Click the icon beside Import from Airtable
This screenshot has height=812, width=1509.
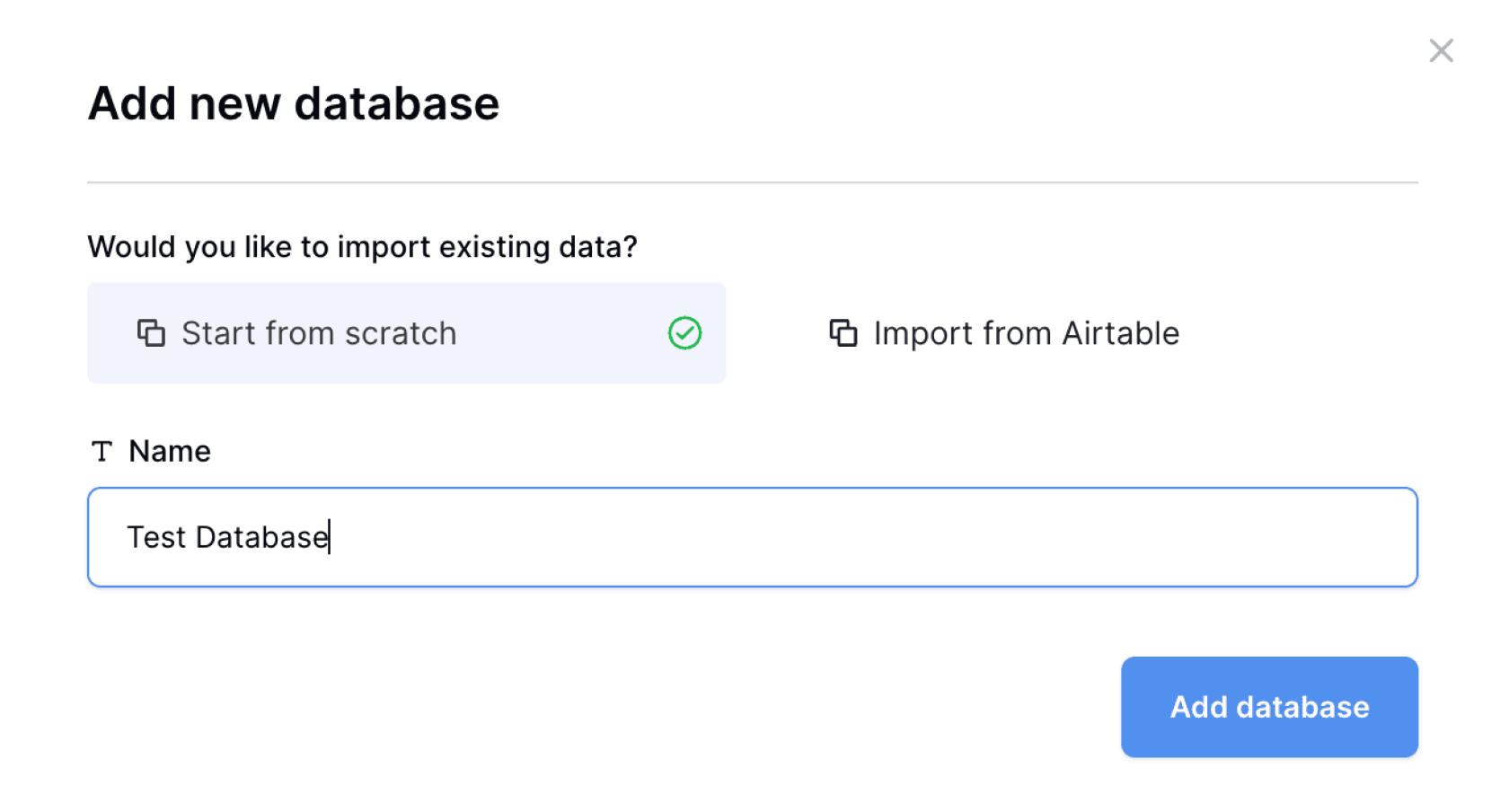click(843, 333)
